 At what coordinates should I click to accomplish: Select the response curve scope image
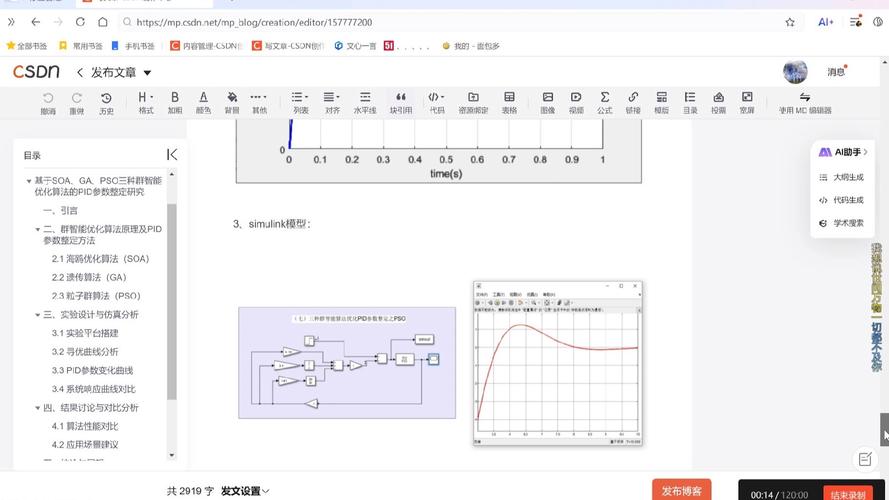[558, 363]
